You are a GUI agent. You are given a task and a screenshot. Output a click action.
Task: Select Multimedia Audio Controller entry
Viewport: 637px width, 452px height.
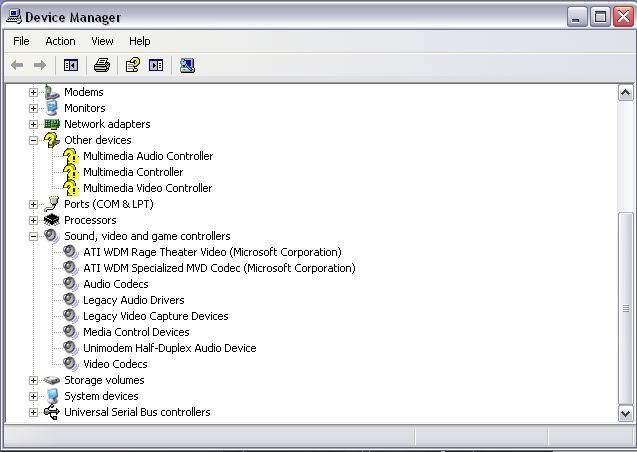click(148, 156)
